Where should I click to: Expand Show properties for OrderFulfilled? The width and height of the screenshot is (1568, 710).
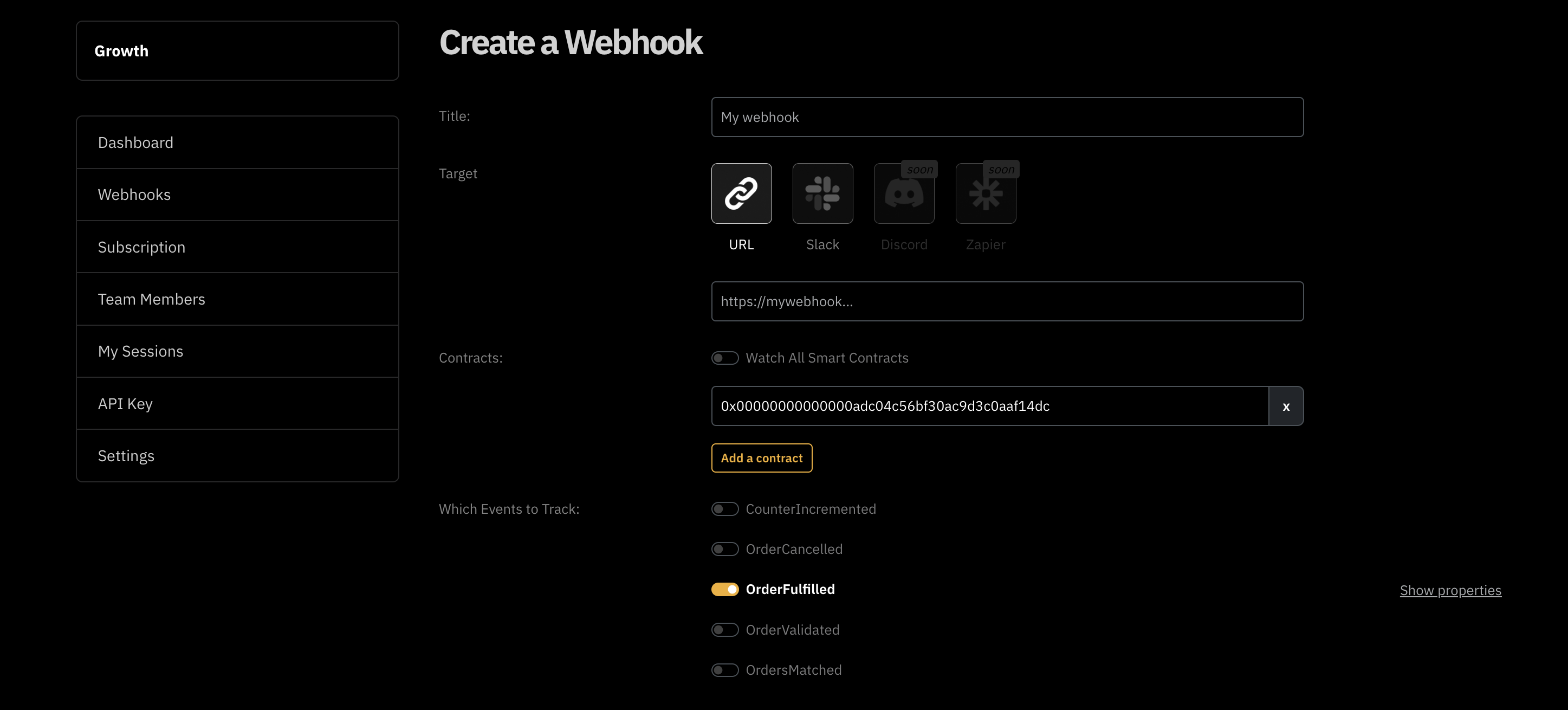click(1450, 590)
